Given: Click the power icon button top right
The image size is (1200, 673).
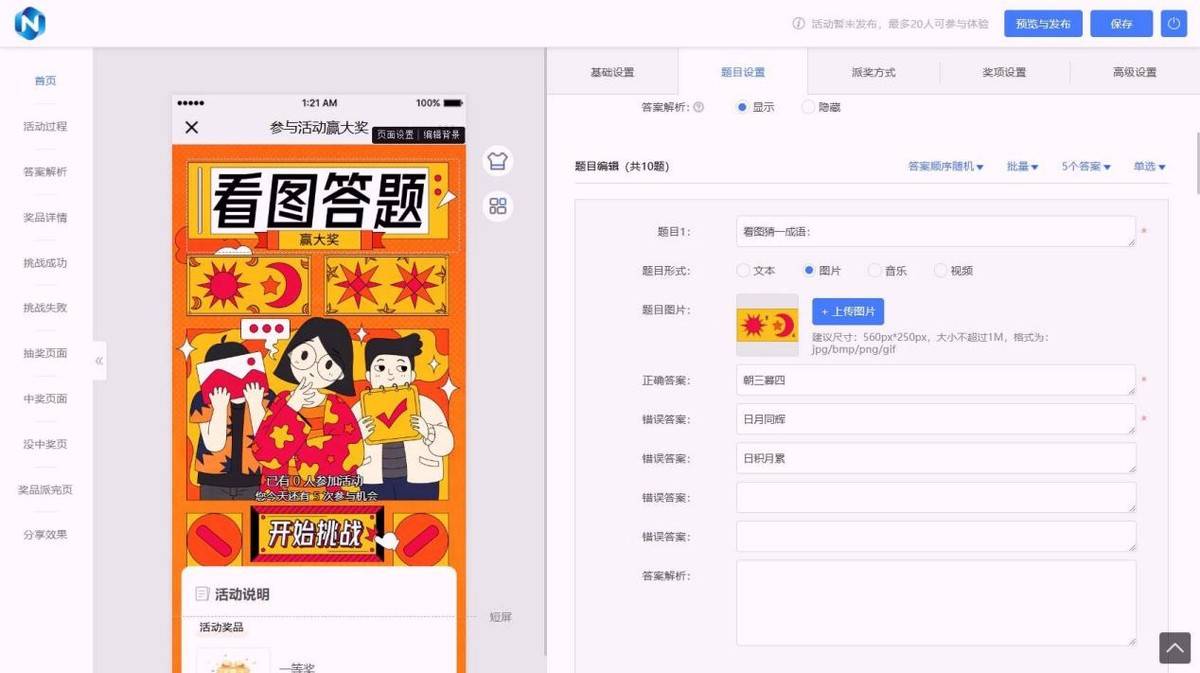Looking at the screenshot, I should click(x=1173, y=24).
